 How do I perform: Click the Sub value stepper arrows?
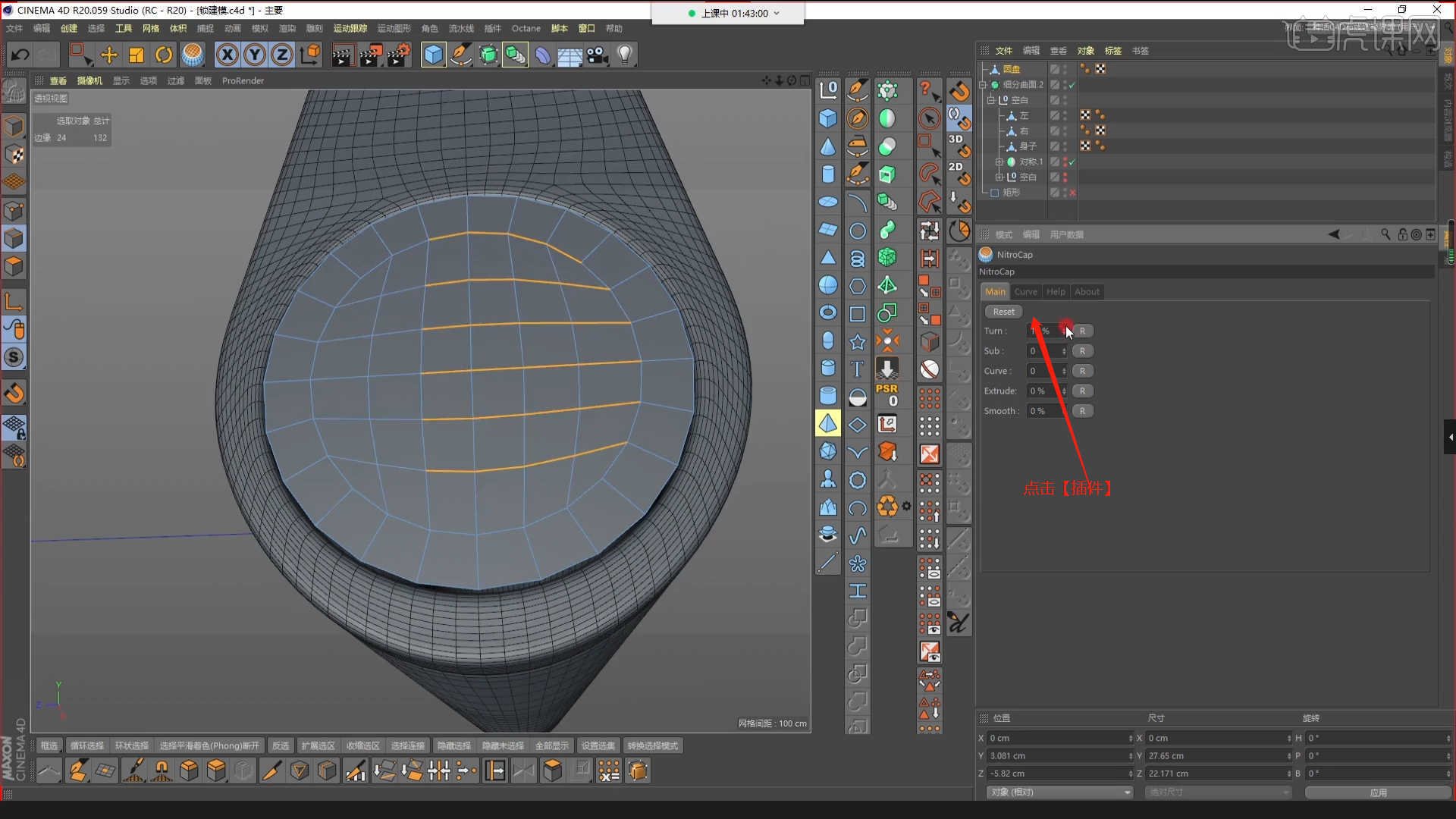[x=1064, y=351]
